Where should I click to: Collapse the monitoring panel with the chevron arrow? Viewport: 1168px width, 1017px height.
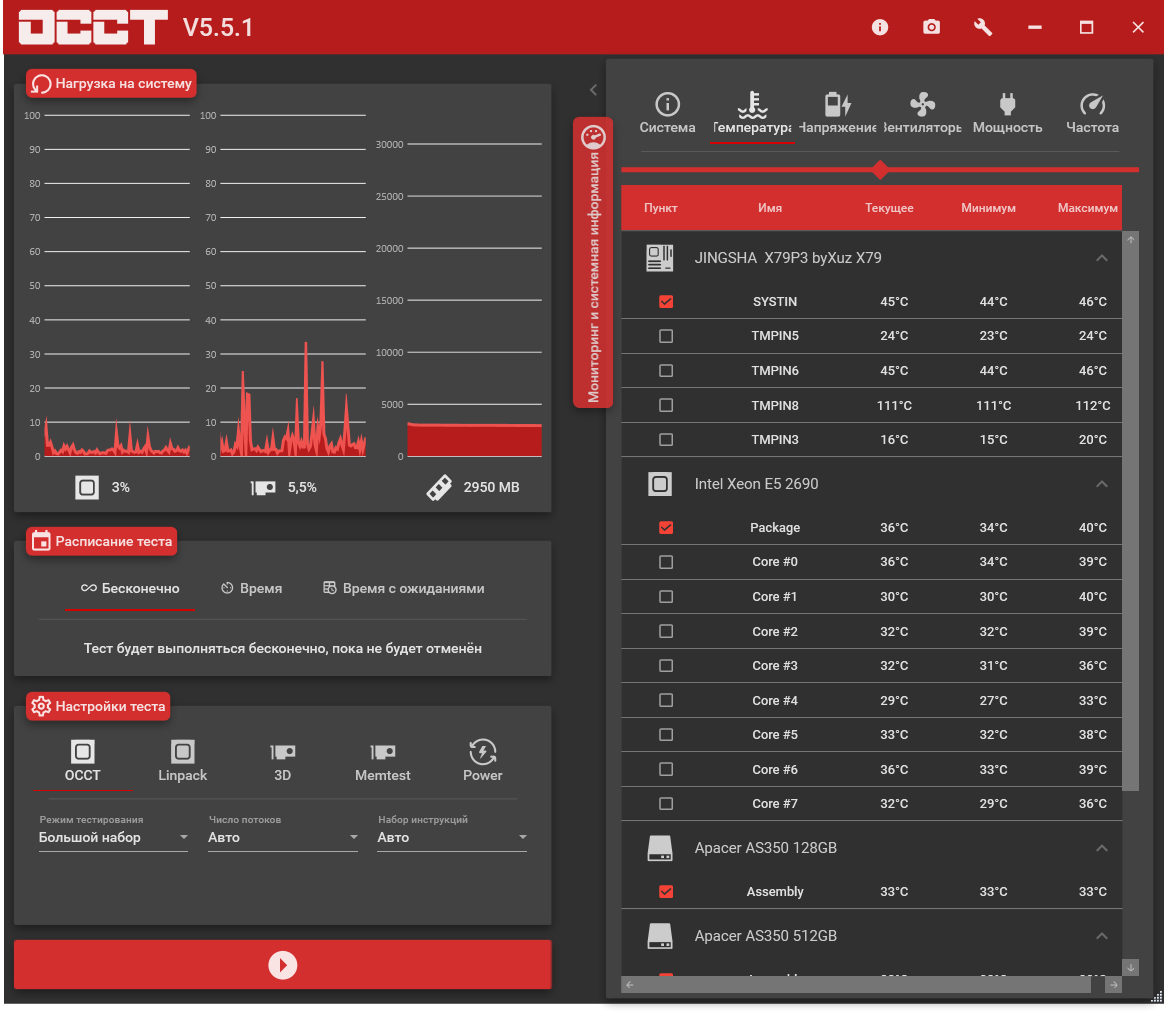coord(594,90)
